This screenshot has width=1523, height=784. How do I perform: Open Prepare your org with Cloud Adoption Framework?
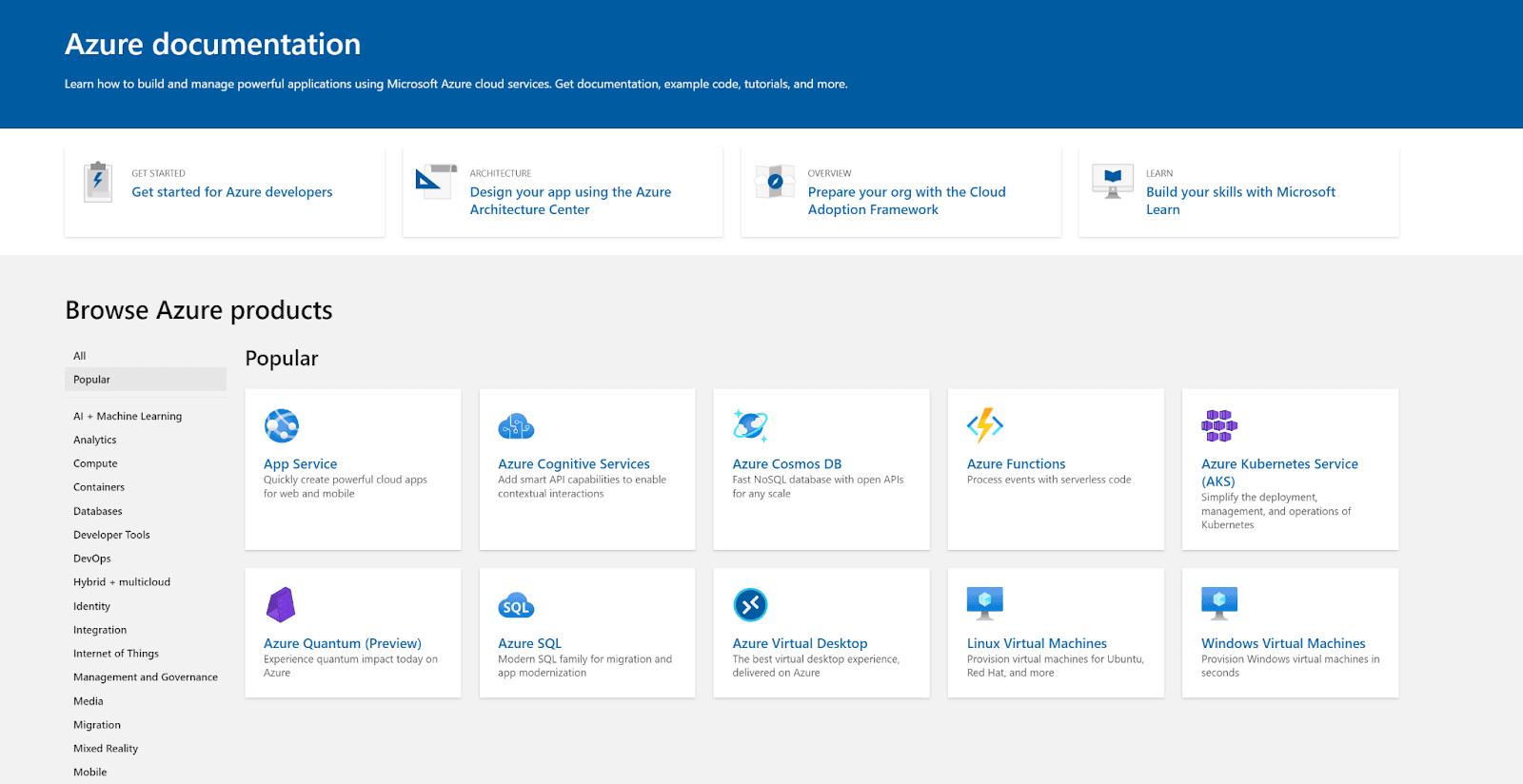pos(907,201)
